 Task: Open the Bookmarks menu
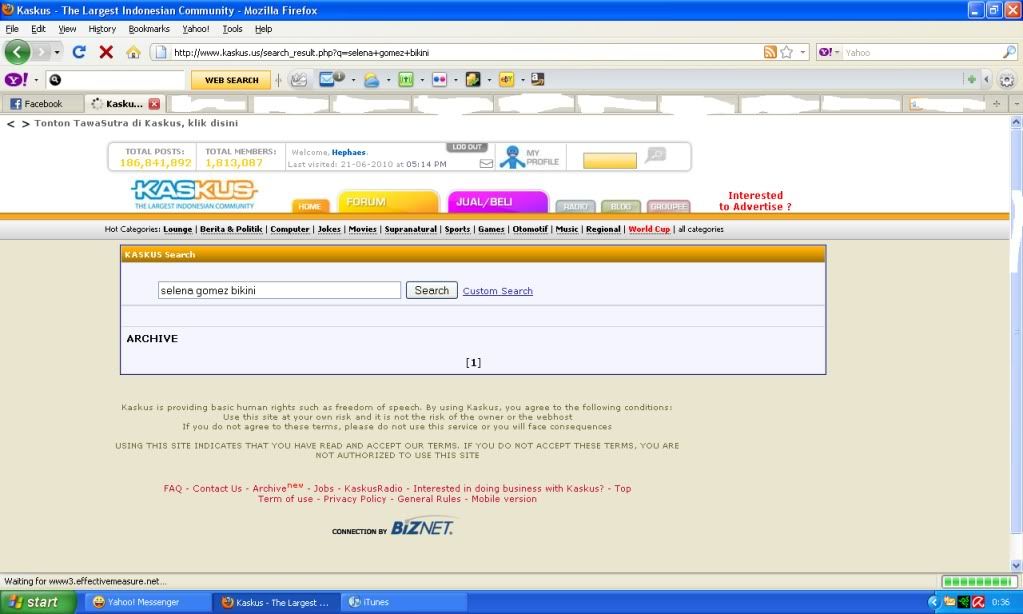click(x=149, y=29)
